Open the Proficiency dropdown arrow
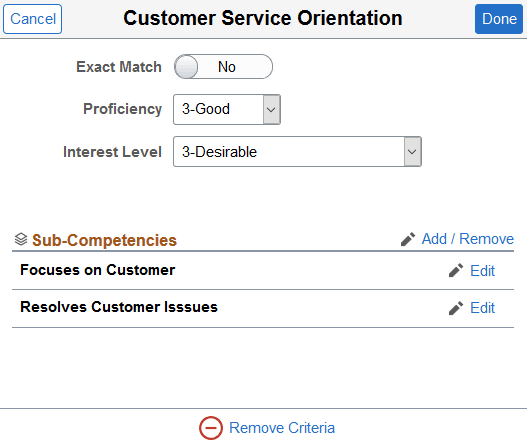Viewport: 527px width, 446px height. click(272, 110)
